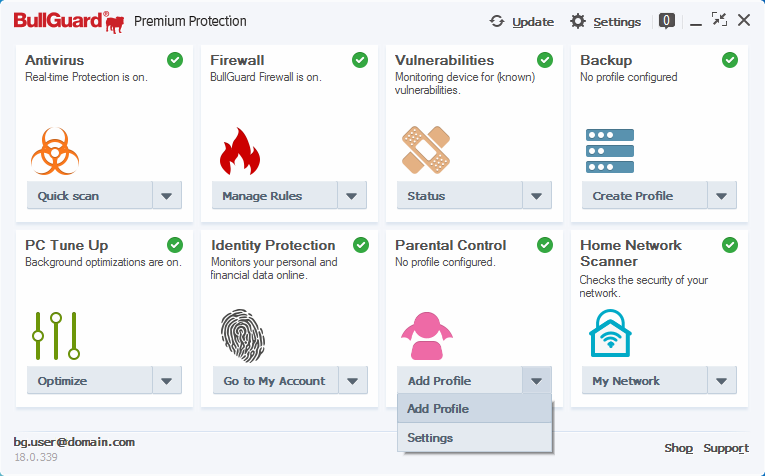This screenshot has height=476, width=765.
Task: Click the green status check on Vulnerabilities
Action: 545,60
